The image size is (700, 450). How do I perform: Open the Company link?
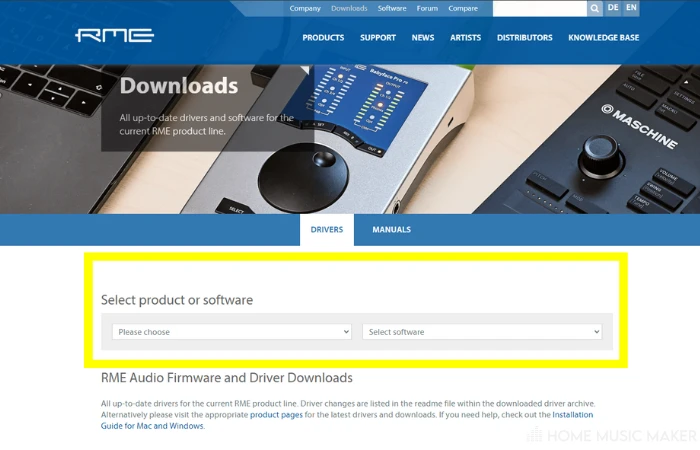coord(305,8)
